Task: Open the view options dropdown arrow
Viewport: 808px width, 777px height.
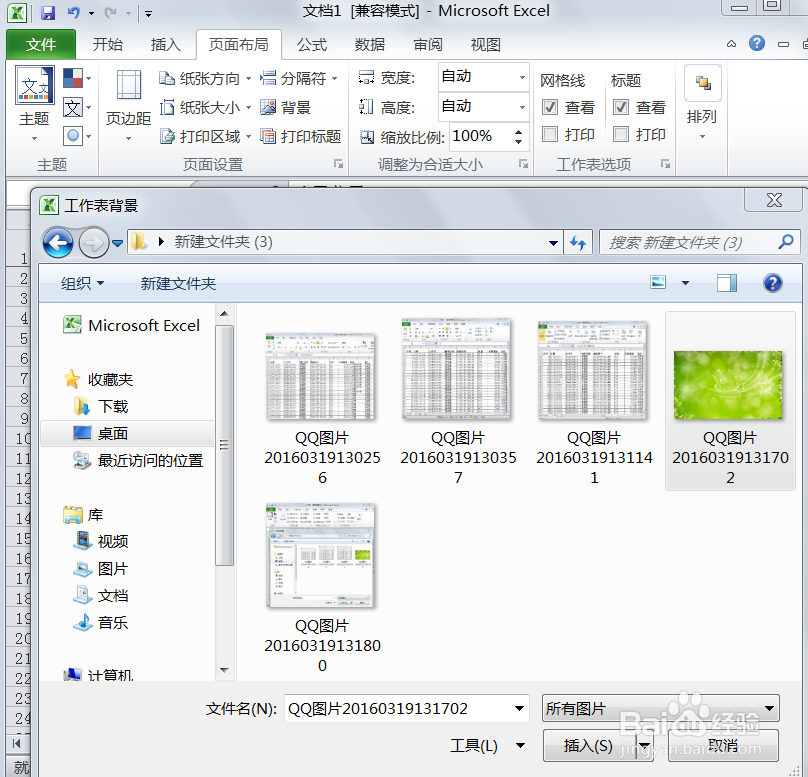Action: [x=685, y=282]
